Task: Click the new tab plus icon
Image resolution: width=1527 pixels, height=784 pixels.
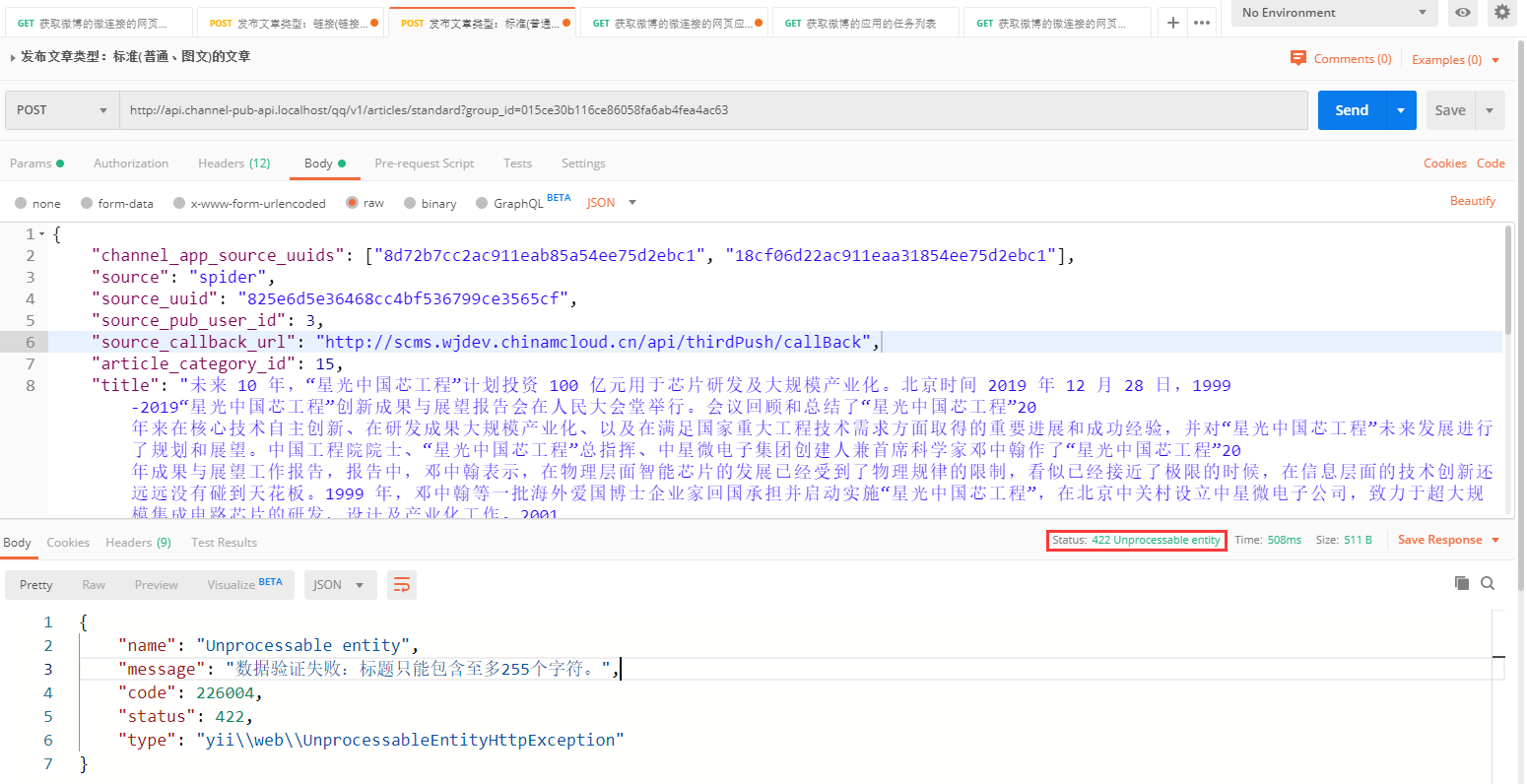Action: pos(1172,23)
